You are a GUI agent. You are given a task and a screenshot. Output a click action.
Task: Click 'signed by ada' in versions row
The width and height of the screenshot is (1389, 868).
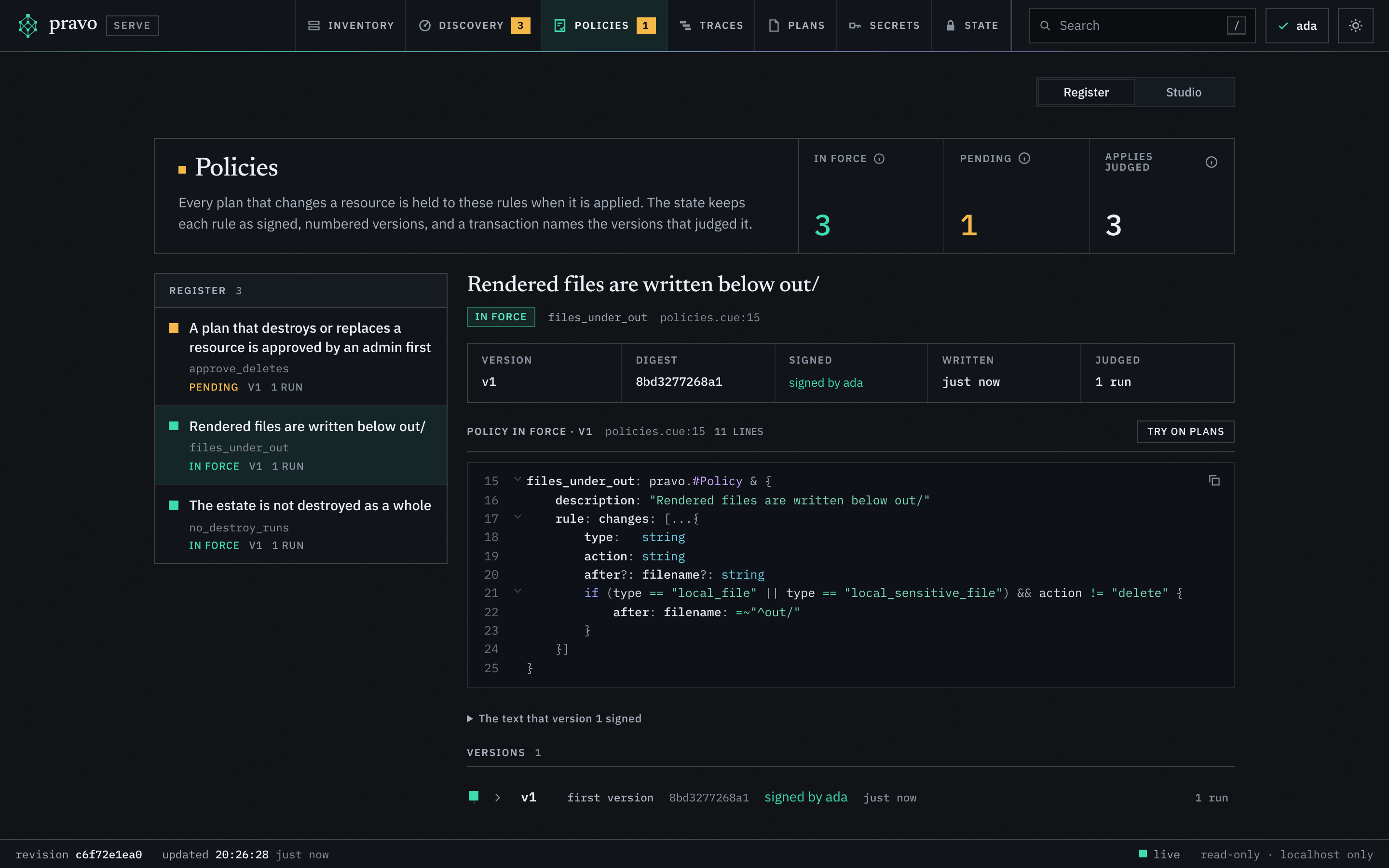pyautogui.click(x=805, y=798)
